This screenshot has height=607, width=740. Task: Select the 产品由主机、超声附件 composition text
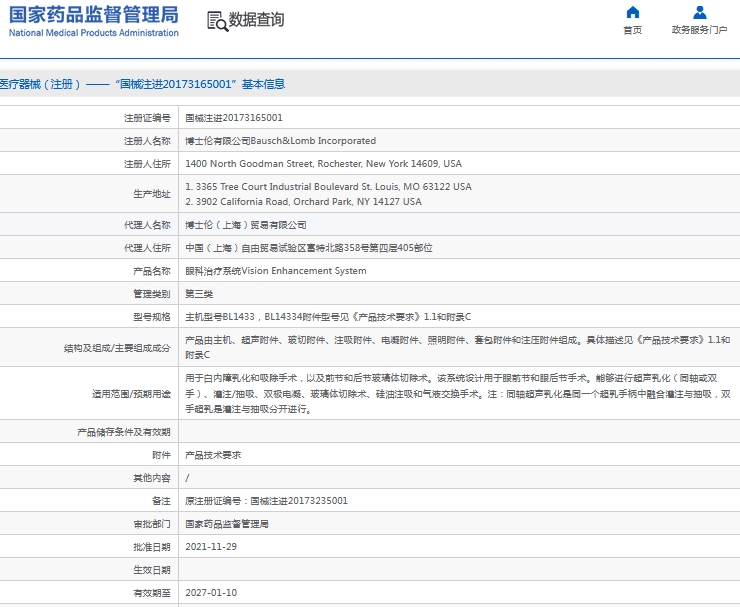(x=457, y=347)
